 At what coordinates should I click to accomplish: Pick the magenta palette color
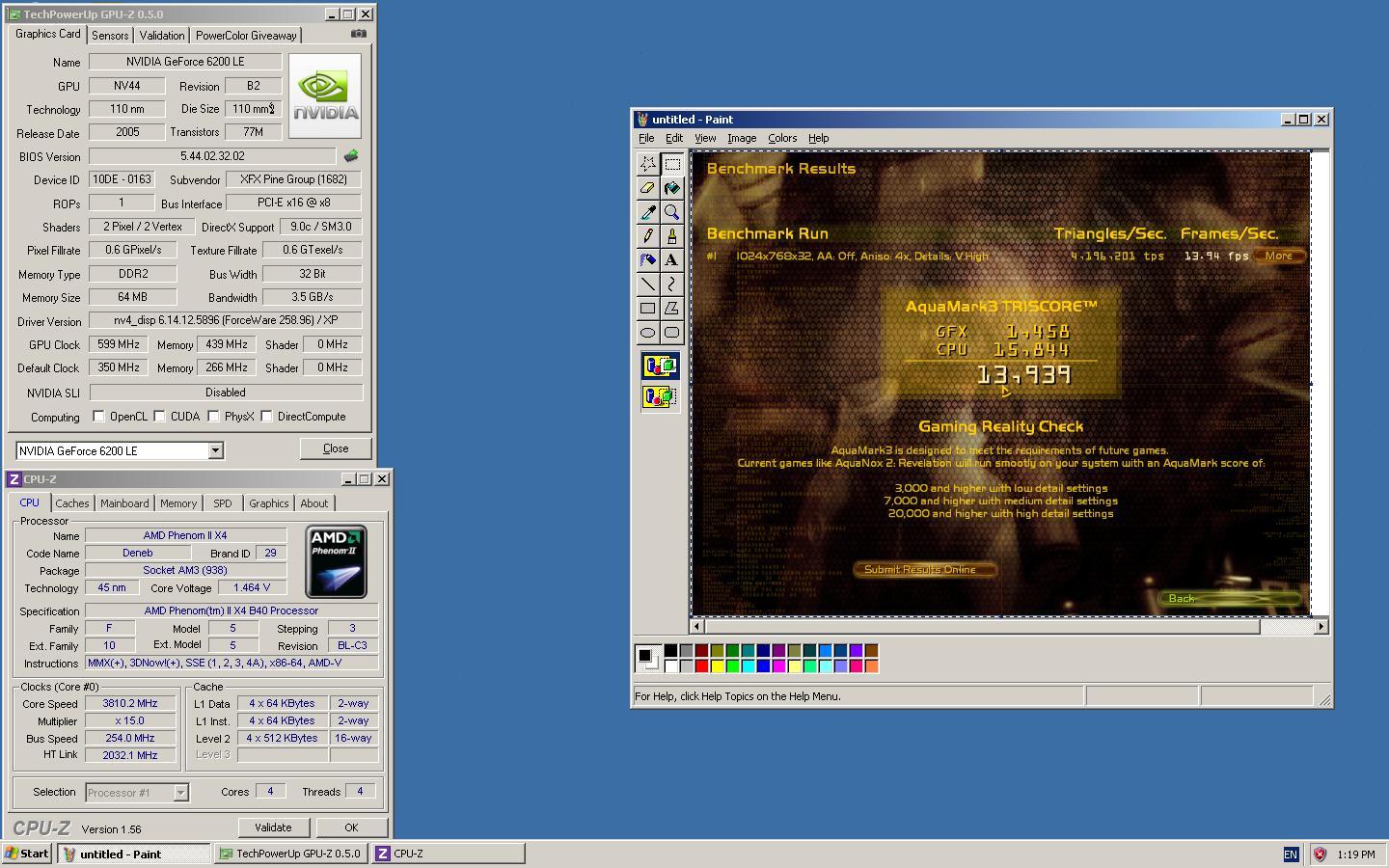tap(778, 665)
